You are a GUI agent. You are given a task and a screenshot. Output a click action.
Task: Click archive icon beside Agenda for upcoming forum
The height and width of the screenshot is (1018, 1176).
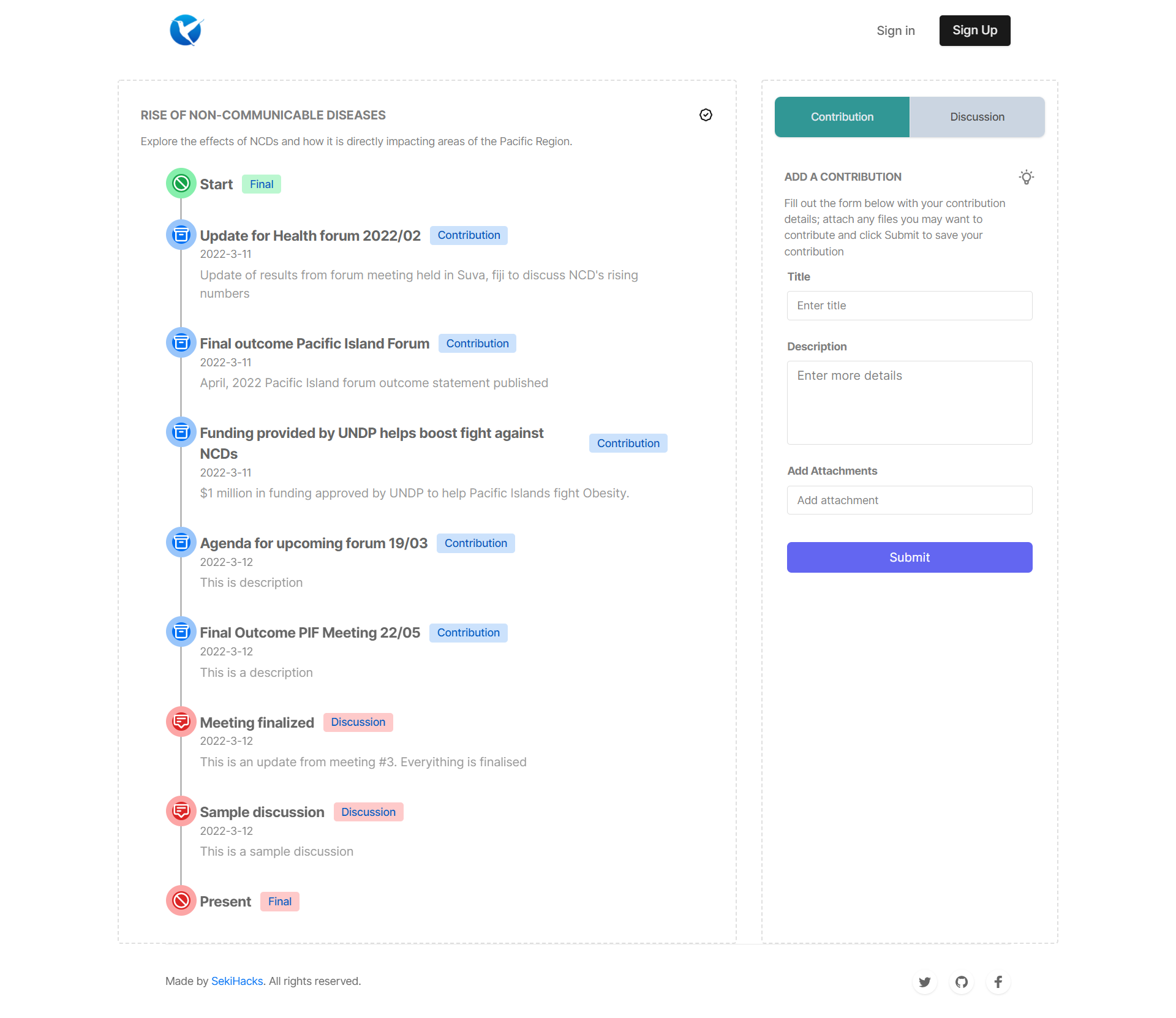181,542
